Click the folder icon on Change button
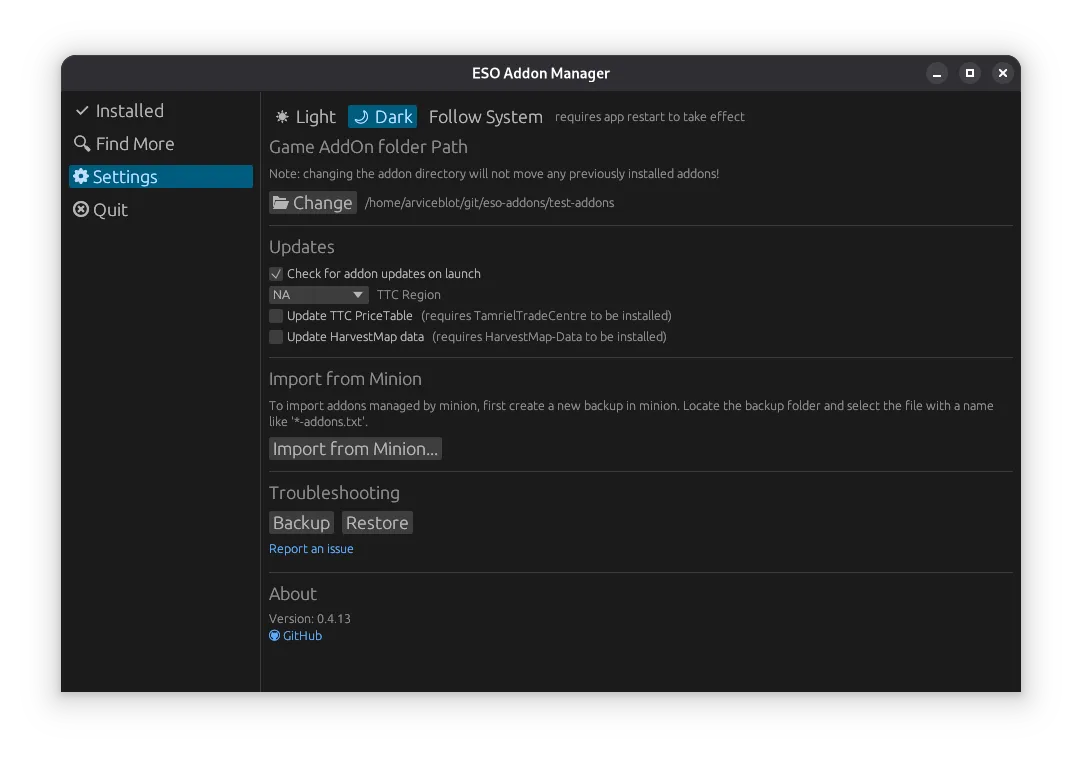Image resolution: width=1082 pixels, height=759 pixels. point(280,203)
